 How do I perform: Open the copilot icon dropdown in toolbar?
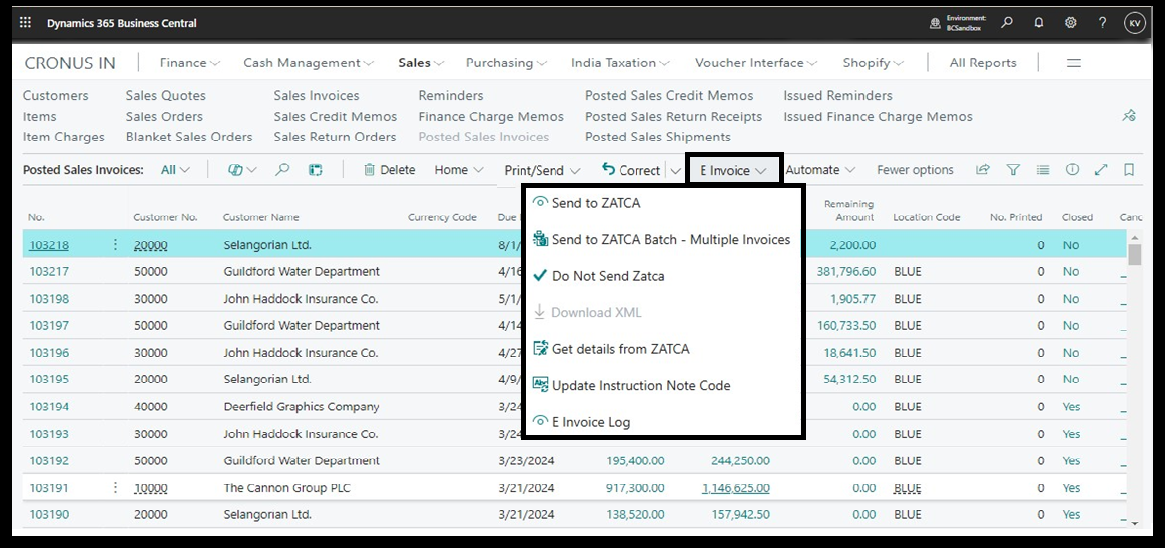pyautogui.click(x=242, y=170)
